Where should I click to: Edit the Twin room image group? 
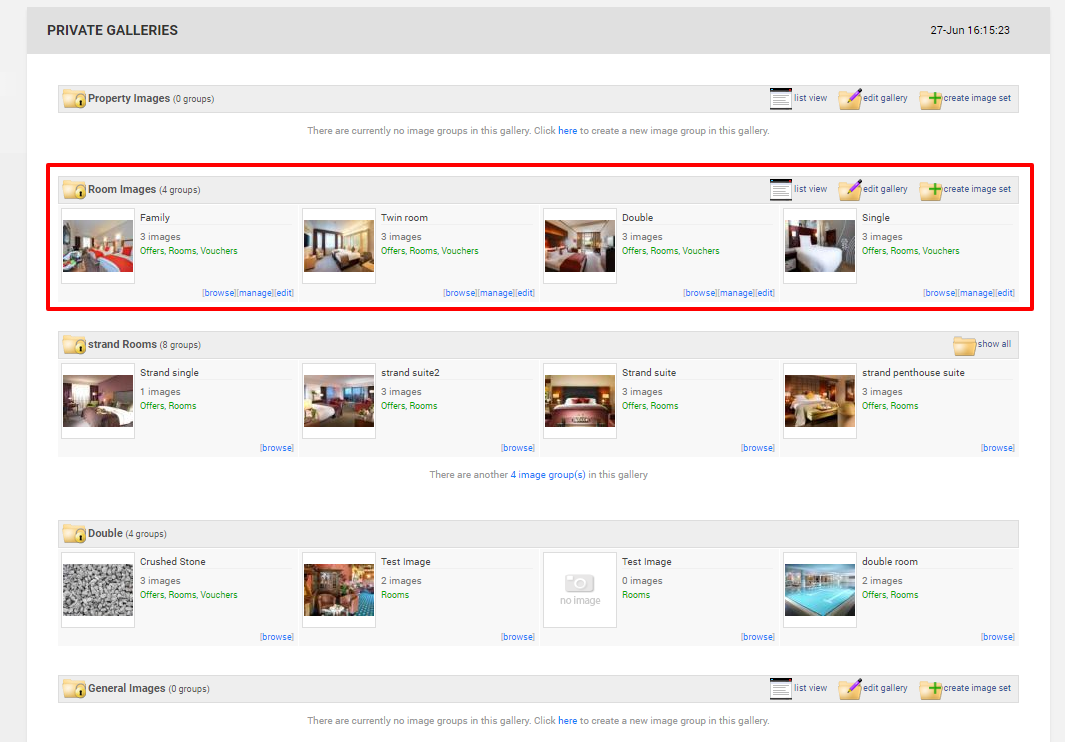526,293
